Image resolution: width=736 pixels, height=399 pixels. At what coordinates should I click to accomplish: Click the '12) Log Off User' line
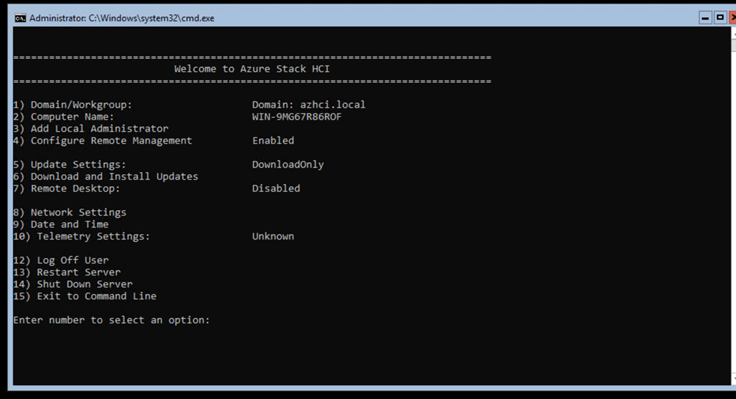(61, 260)
